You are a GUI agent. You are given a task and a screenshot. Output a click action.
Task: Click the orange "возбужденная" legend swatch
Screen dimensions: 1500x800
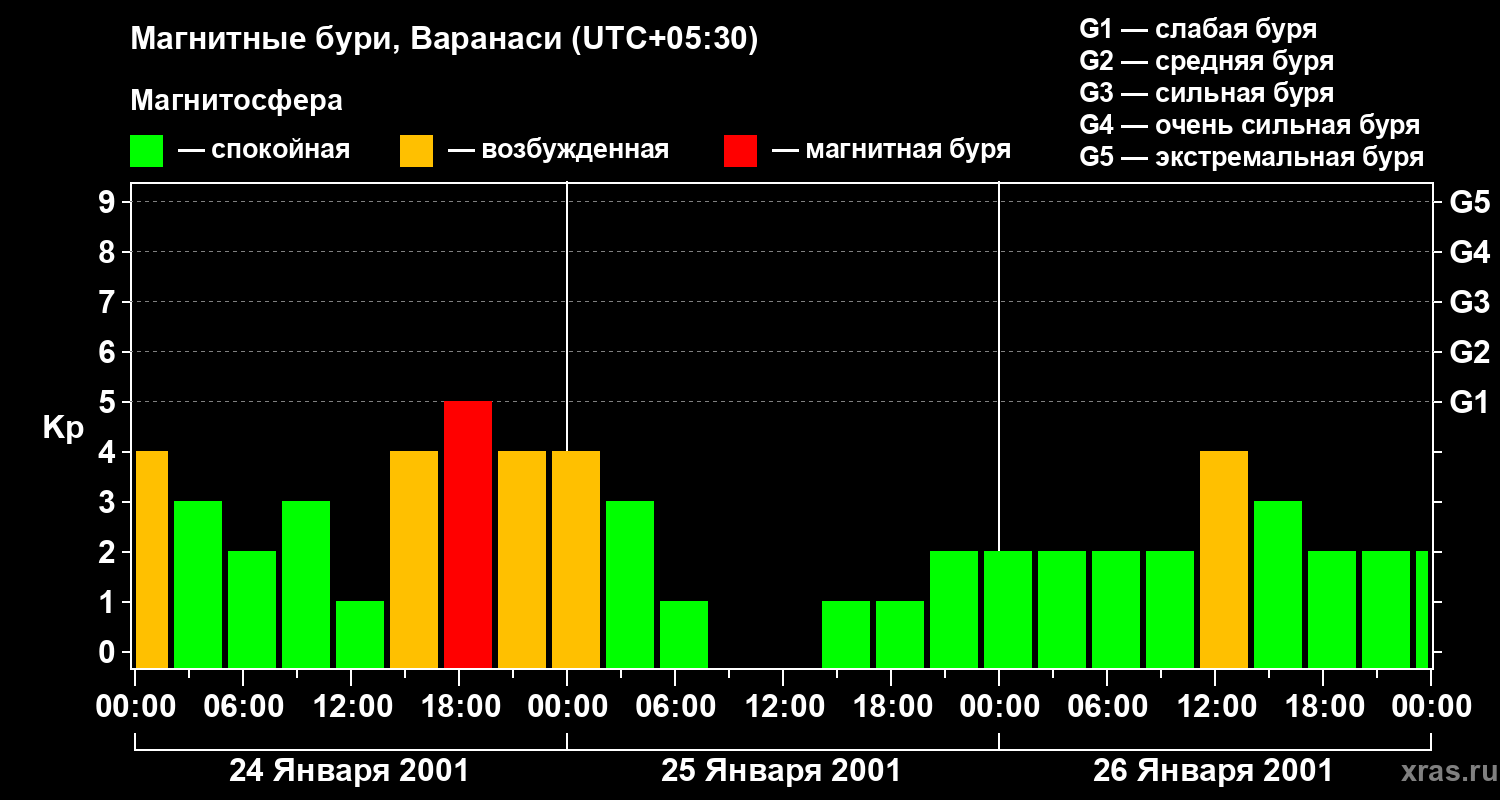coord(416,151)
